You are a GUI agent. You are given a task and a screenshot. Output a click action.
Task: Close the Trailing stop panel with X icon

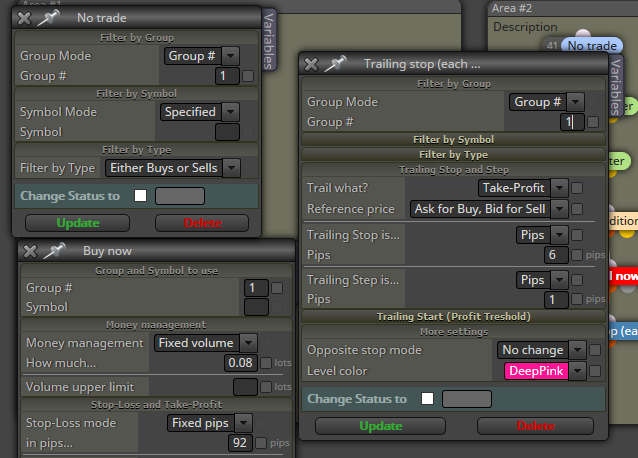(x=311, y=64)
